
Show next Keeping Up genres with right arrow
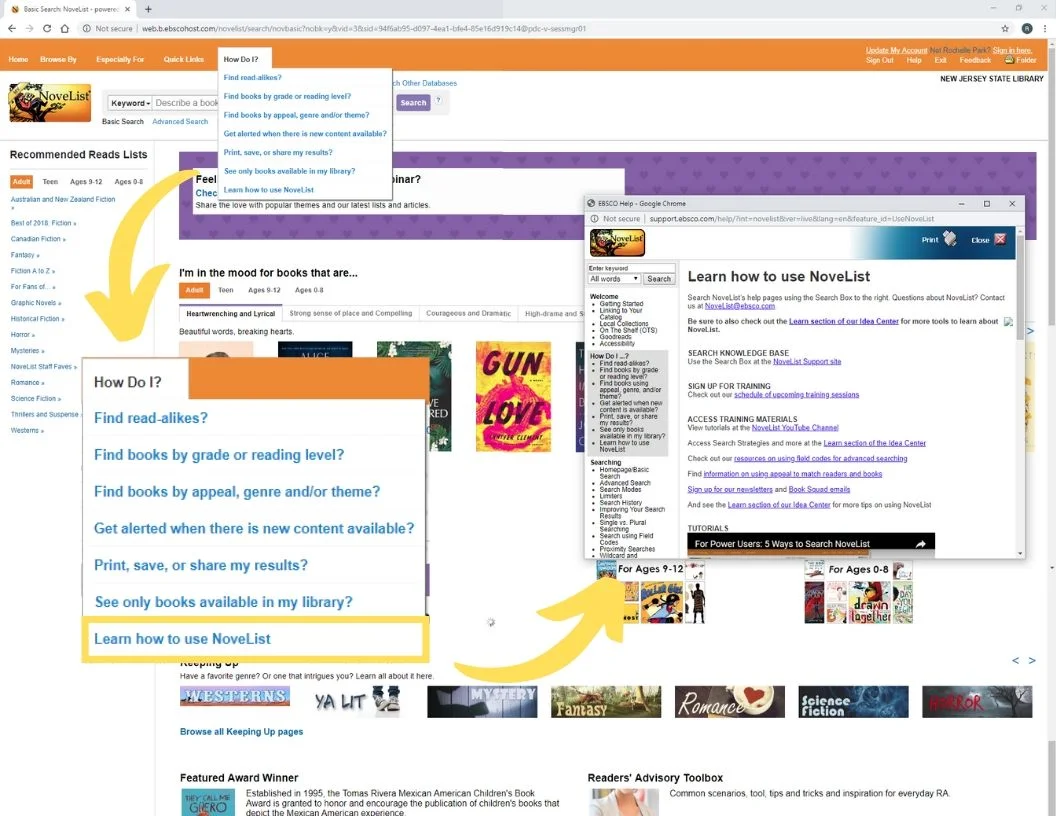tap(1032, 660)
